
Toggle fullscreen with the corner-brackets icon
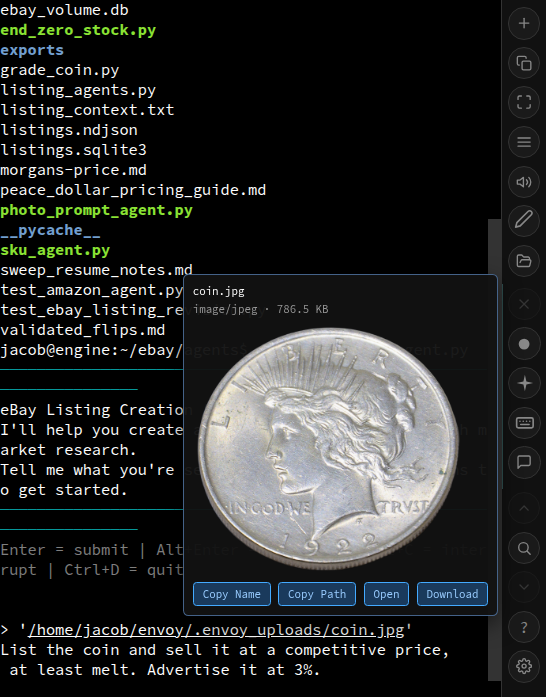click(524, 102)
